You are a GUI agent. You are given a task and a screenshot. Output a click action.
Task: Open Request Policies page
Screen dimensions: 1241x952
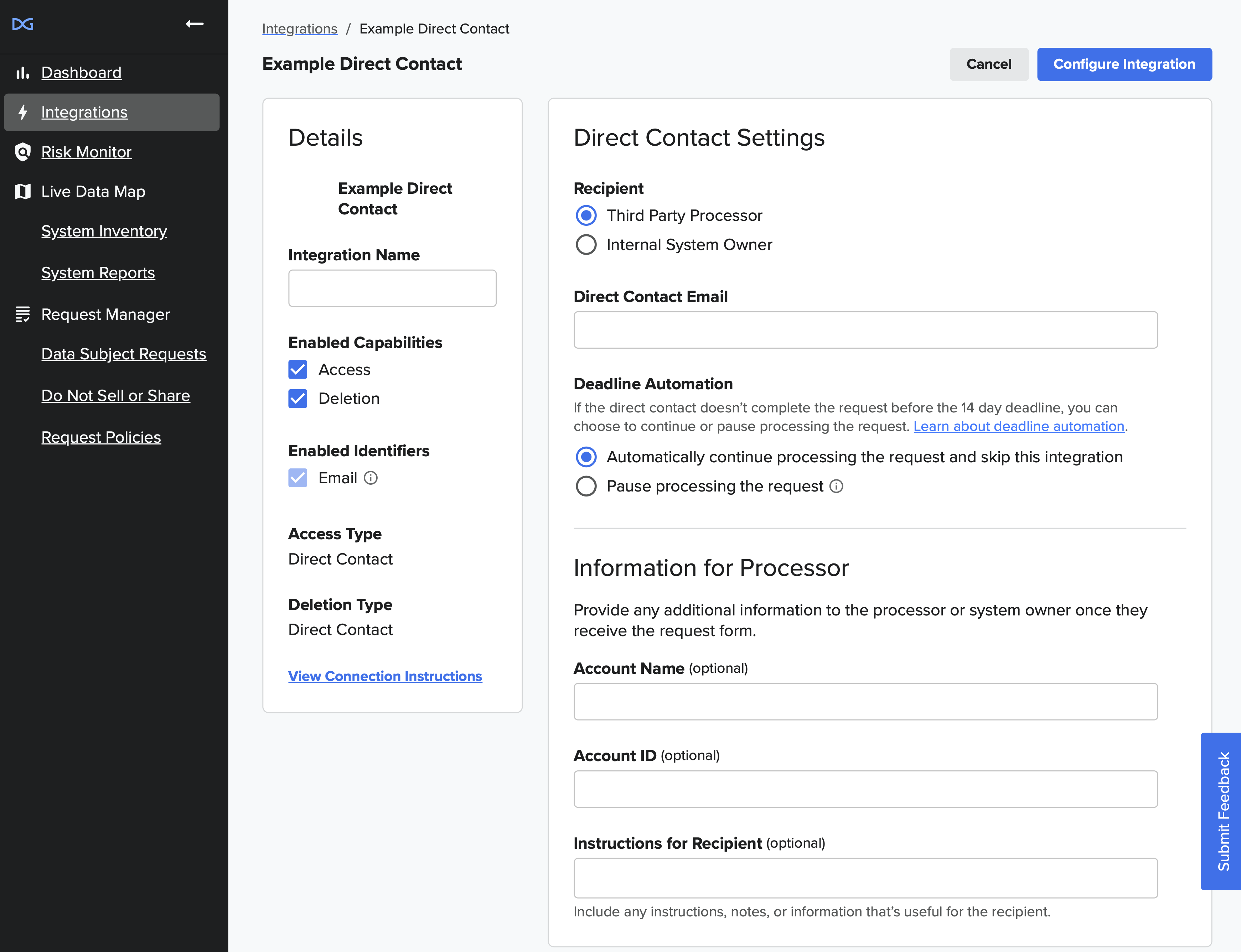tap(101, 437)
